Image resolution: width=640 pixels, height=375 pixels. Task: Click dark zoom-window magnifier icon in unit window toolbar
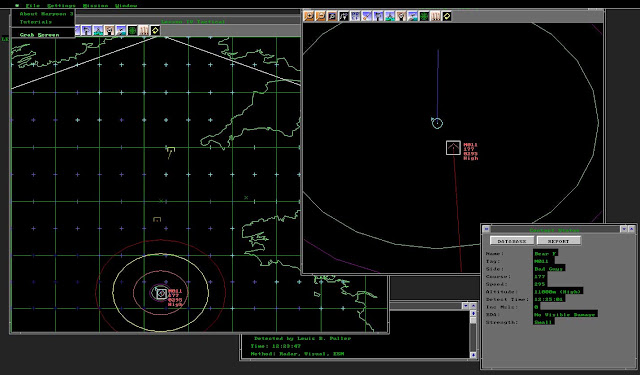coord(332,16)
